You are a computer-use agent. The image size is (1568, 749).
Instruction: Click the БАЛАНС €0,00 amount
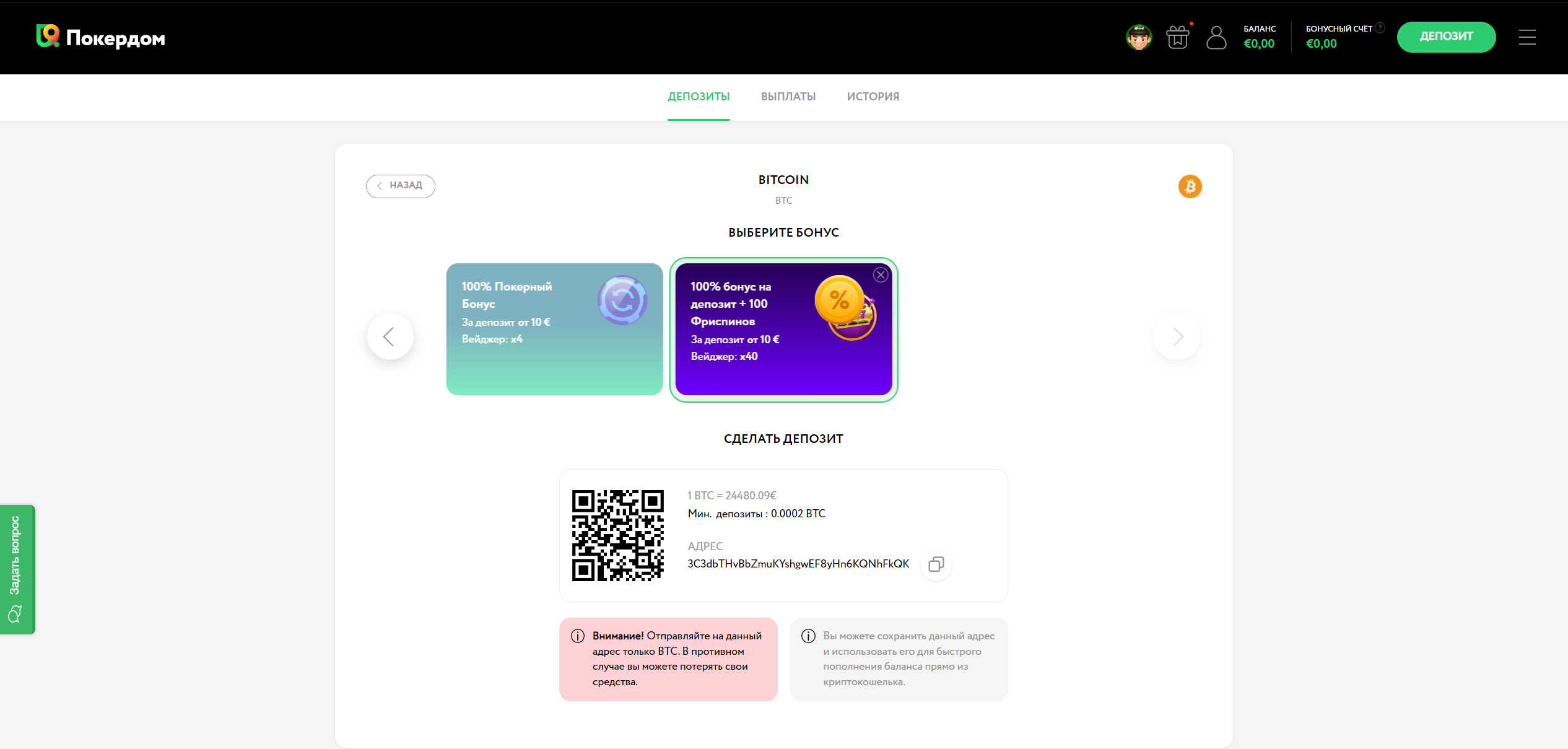click(x=1259, y=43)
